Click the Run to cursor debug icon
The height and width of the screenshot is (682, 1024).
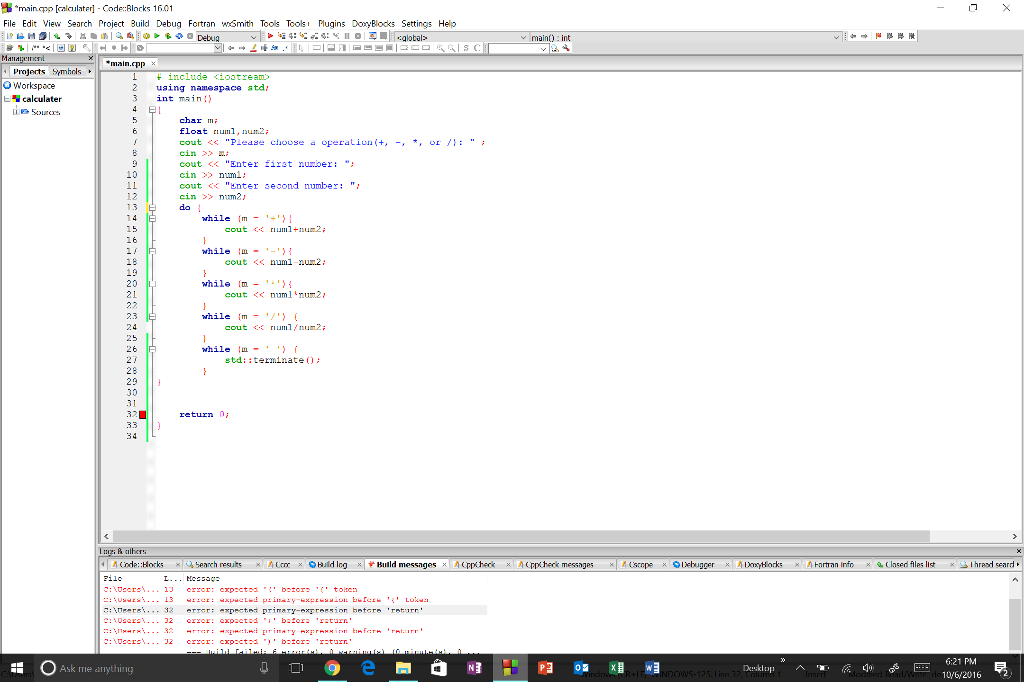tap(281, 37)
